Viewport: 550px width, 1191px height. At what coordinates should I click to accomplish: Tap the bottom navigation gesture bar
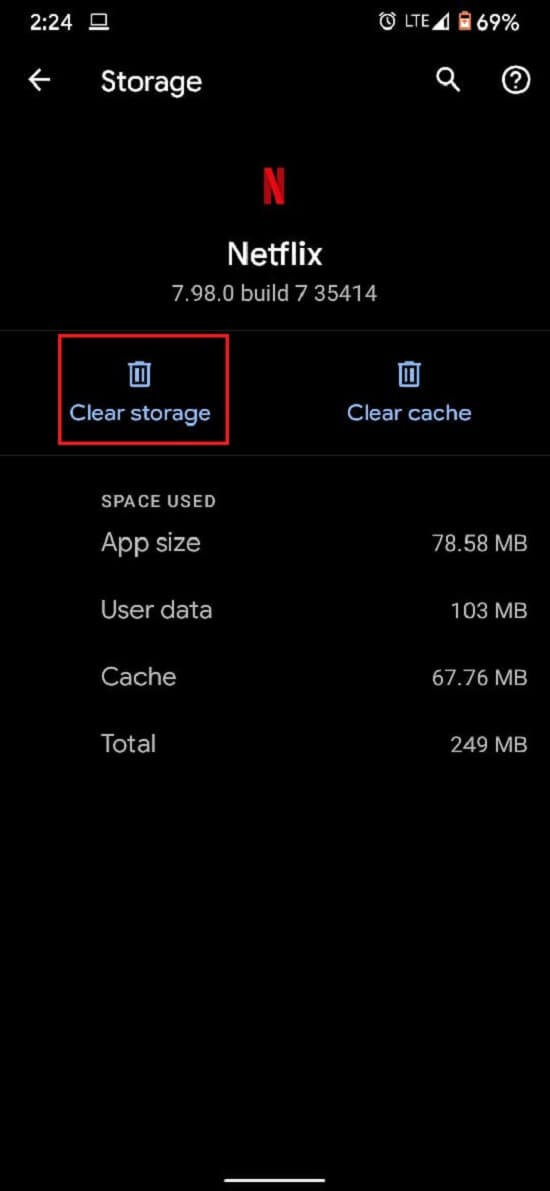pyautogui.click(x=274, y=1180)
